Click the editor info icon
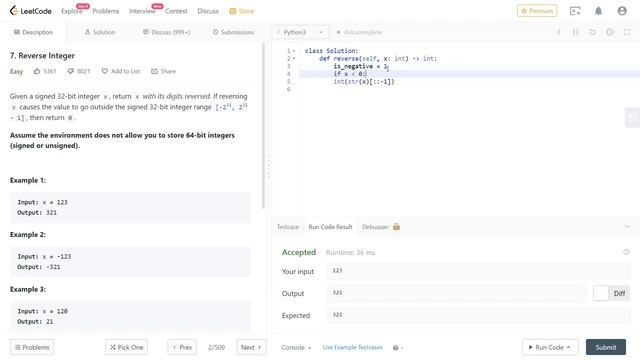640x360 pixels. tap(558, 32)
